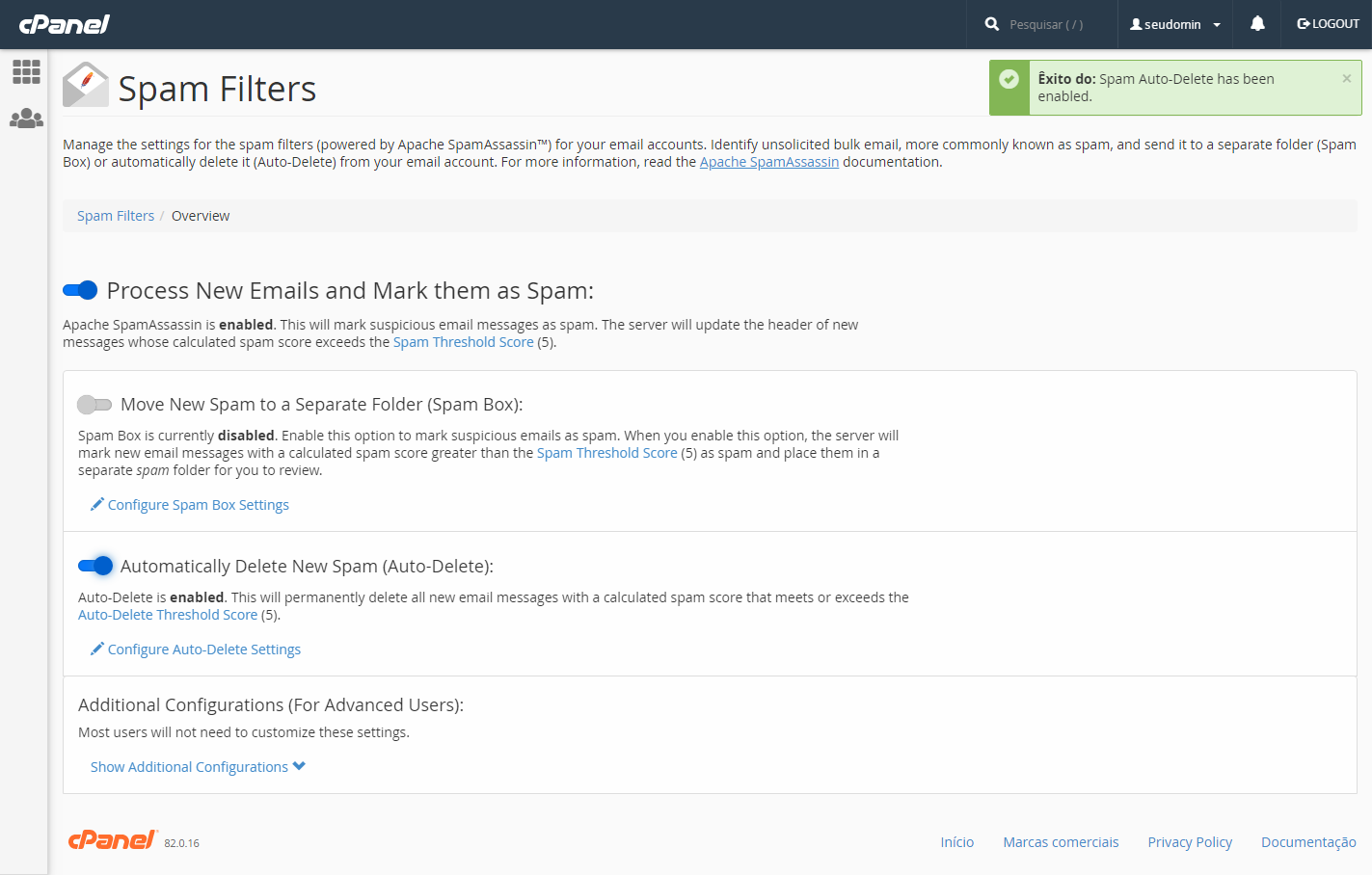Open the User Manager people icon
Image resolution: width=1372 pixels, height=875 pixels.
coord(26,119)
